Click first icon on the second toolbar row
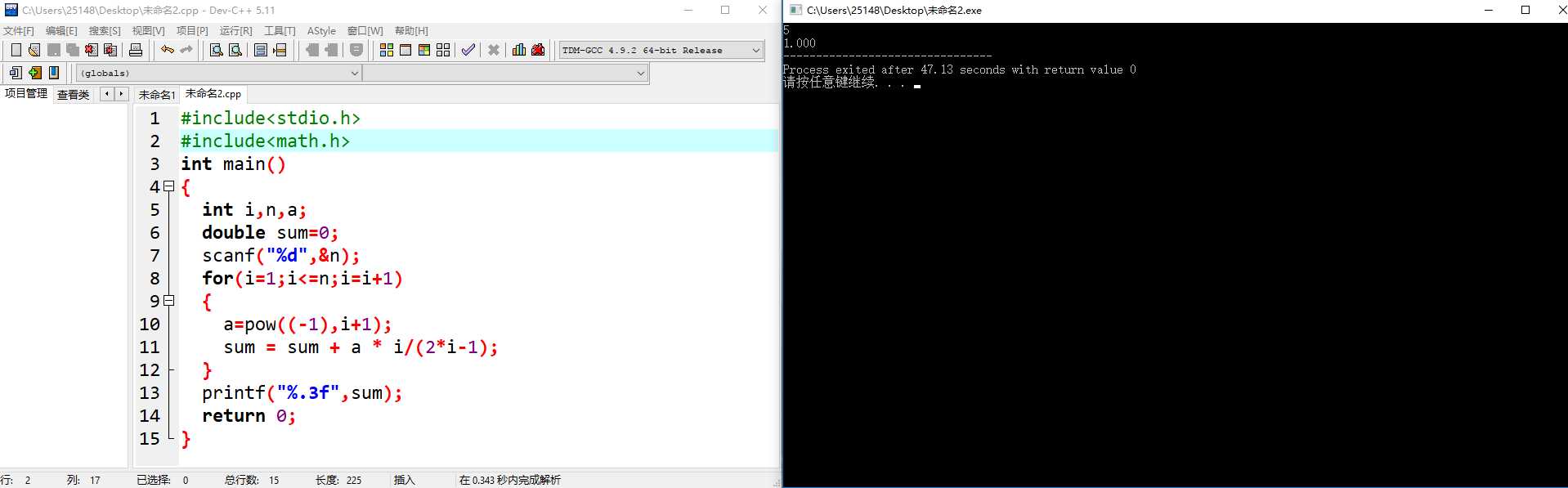 pos(16,73)
